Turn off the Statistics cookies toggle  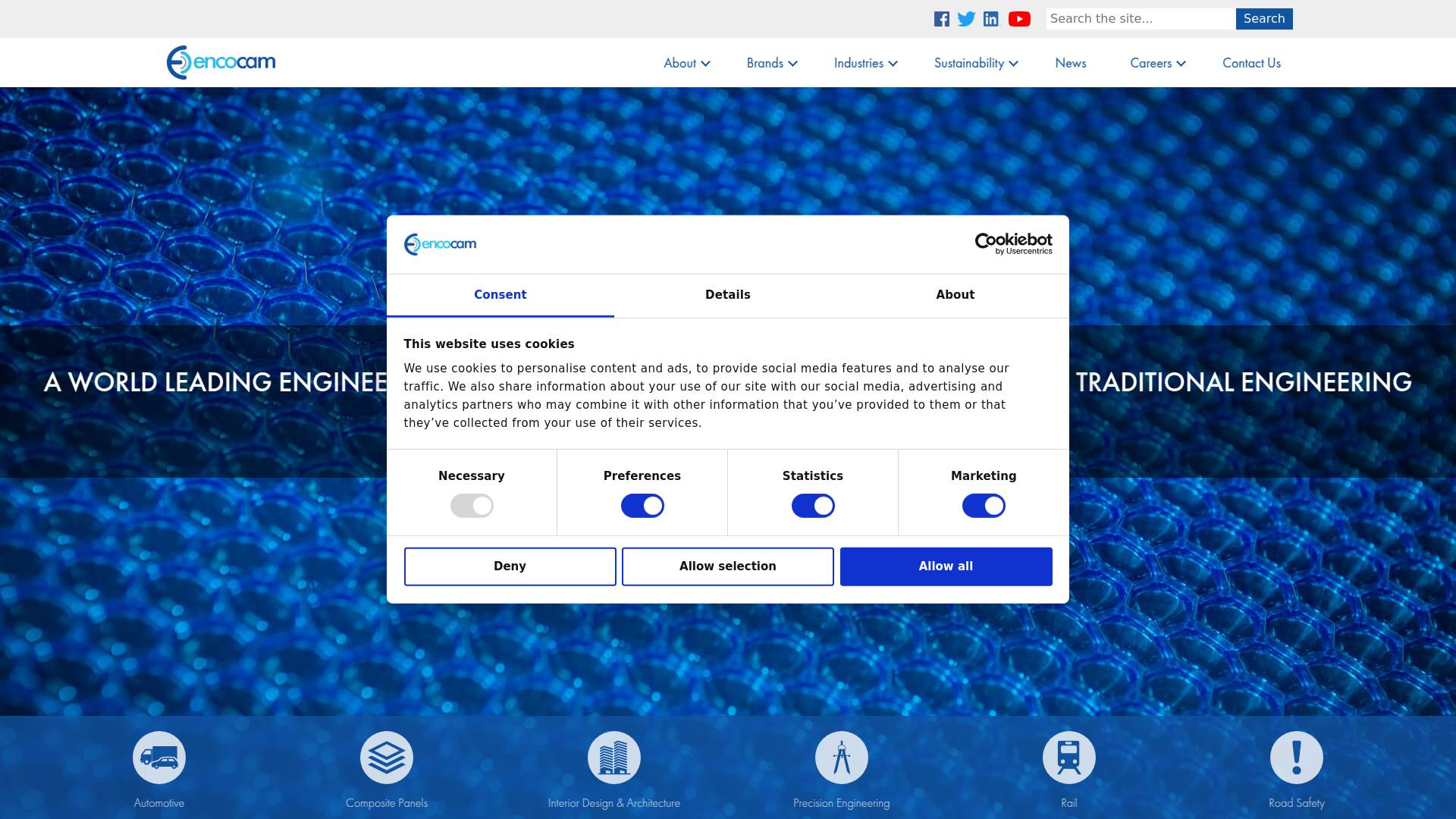coord(813,505)
